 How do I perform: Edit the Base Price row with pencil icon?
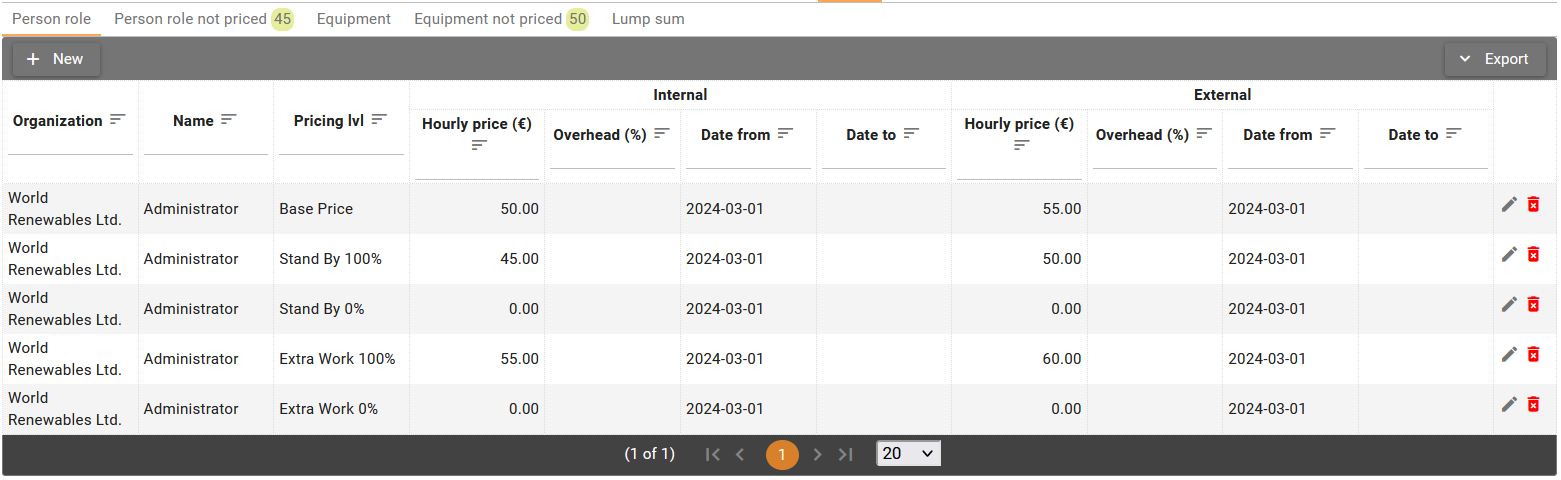(1509, 204)
